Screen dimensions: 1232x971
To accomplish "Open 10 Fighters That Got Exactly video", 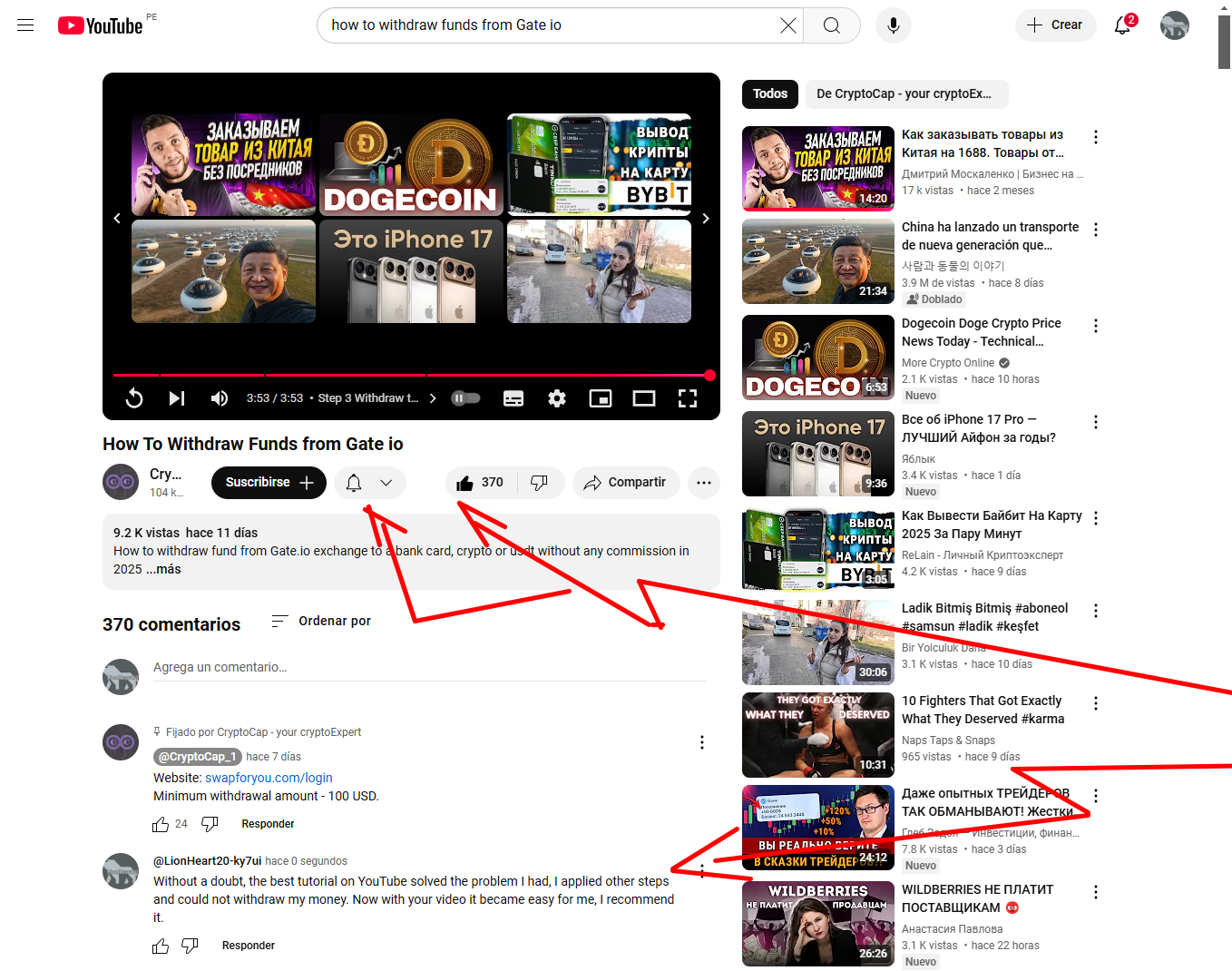I will click(x=983, y=710).
